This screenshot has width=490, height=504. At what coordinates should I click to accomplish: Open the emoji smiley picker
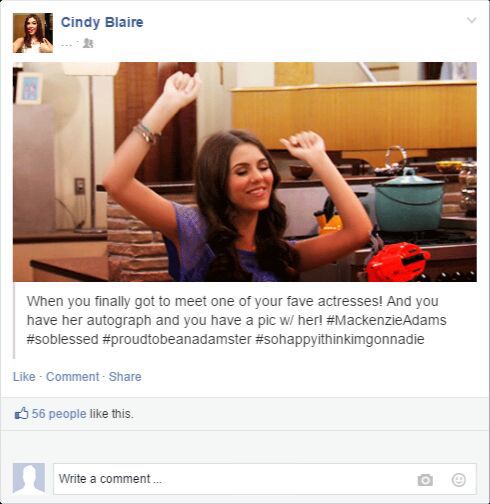[x=458, y=480]
